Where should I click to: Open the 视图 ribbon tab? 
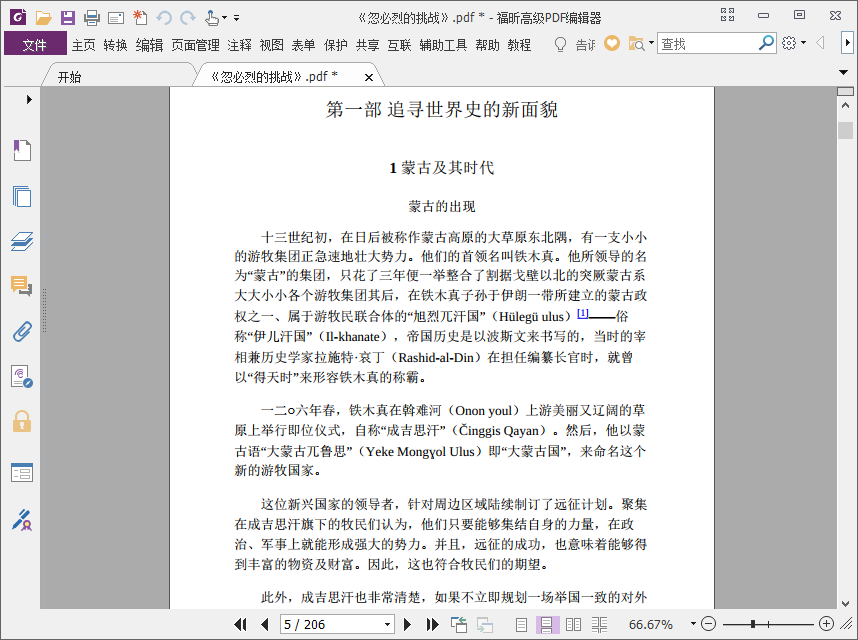coord(271,45)
